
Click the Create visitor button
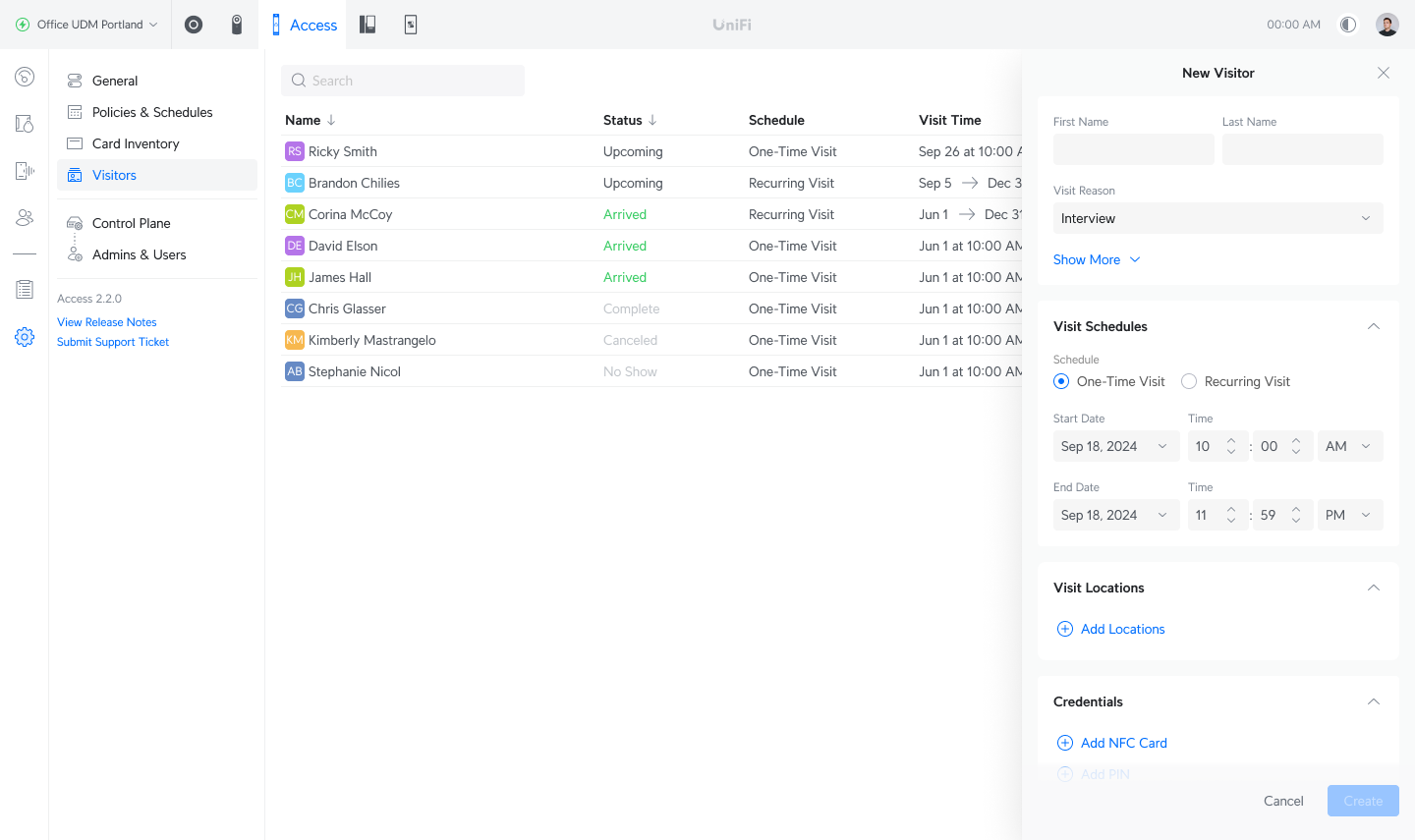point(1363,801)
